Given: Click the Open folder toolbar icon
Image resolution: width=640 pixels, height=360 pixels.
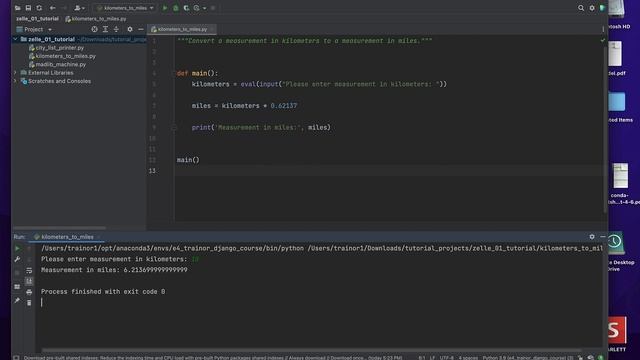Looking at the screenshot, I should coord(18,8).
